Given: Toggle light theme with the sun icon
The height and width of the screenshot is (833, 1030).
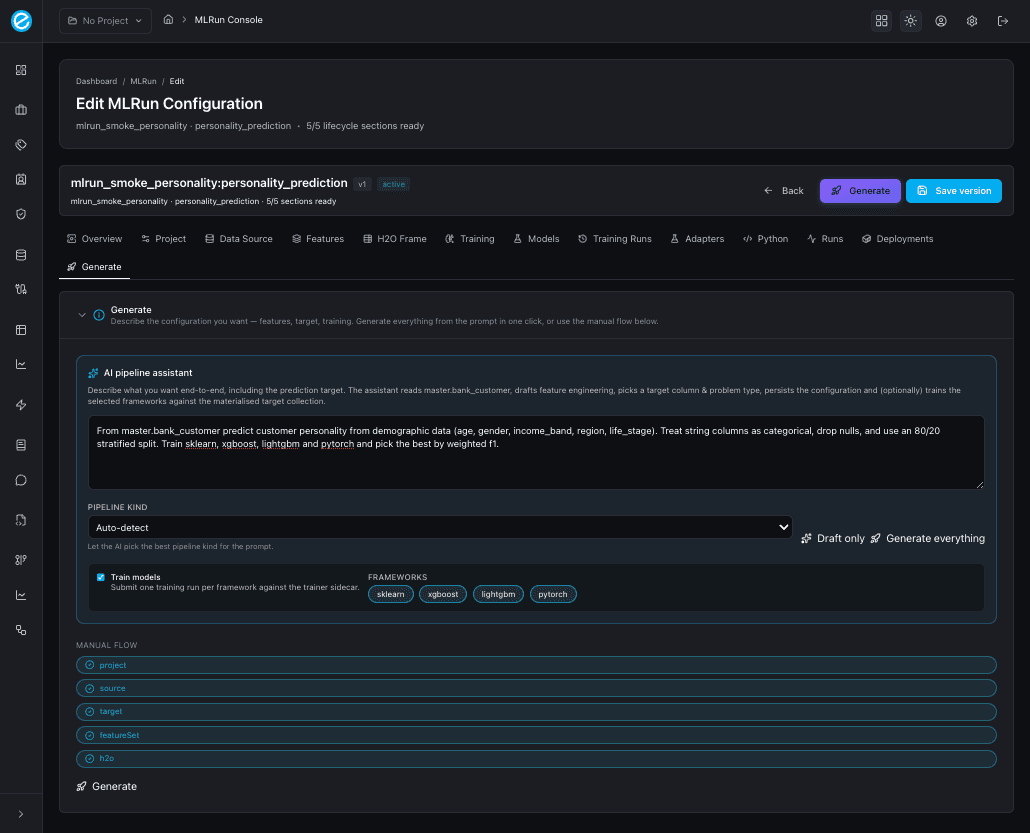Looking at the screenshot, I should pos(910,20).
